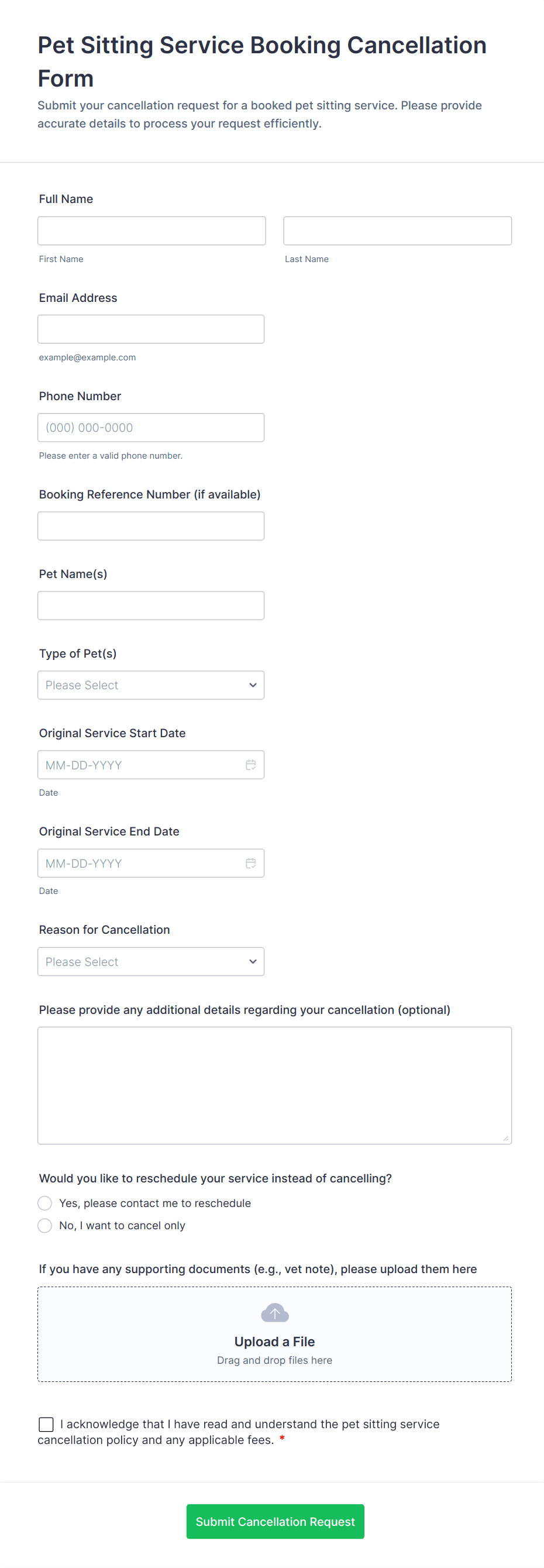Click the Original Service Start Date input
Screen dimensions: 544x1568
(x=140, y=765)
